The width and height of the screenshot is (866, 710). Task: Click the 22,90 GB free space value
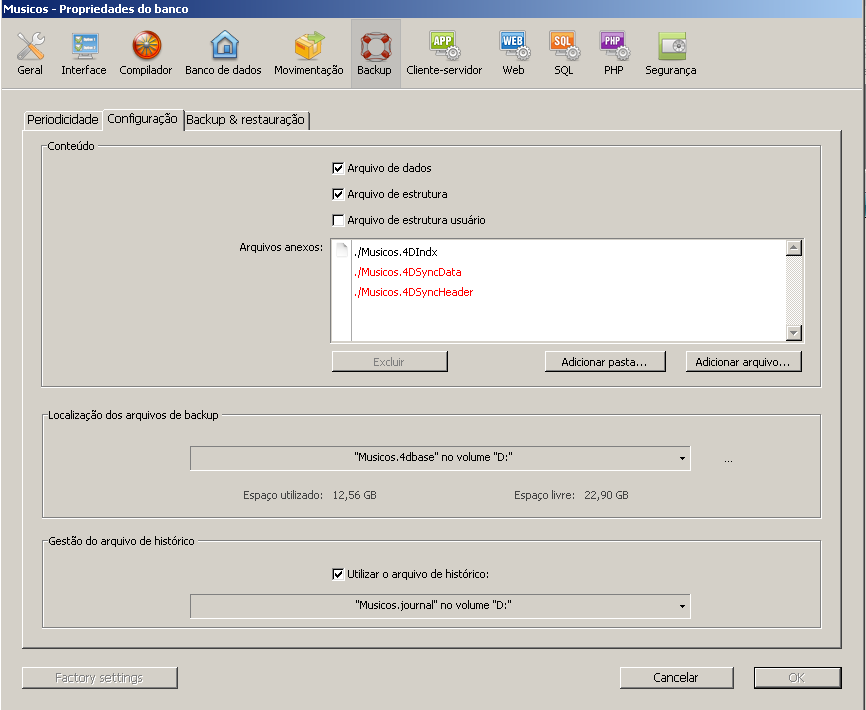coord(606,495)
